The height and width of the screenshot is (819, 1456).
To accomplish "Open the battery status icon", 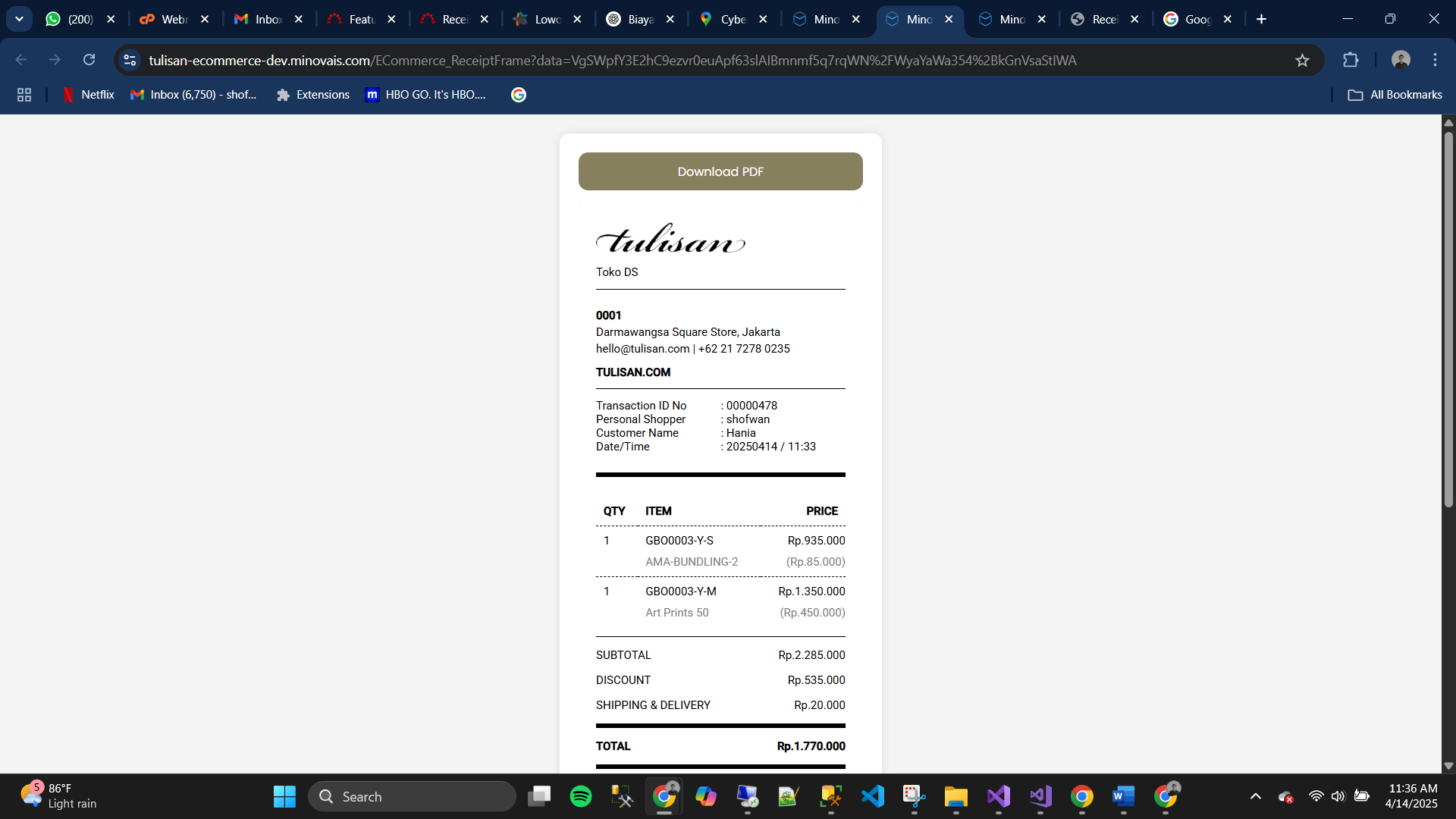I will pos(1362,796).
